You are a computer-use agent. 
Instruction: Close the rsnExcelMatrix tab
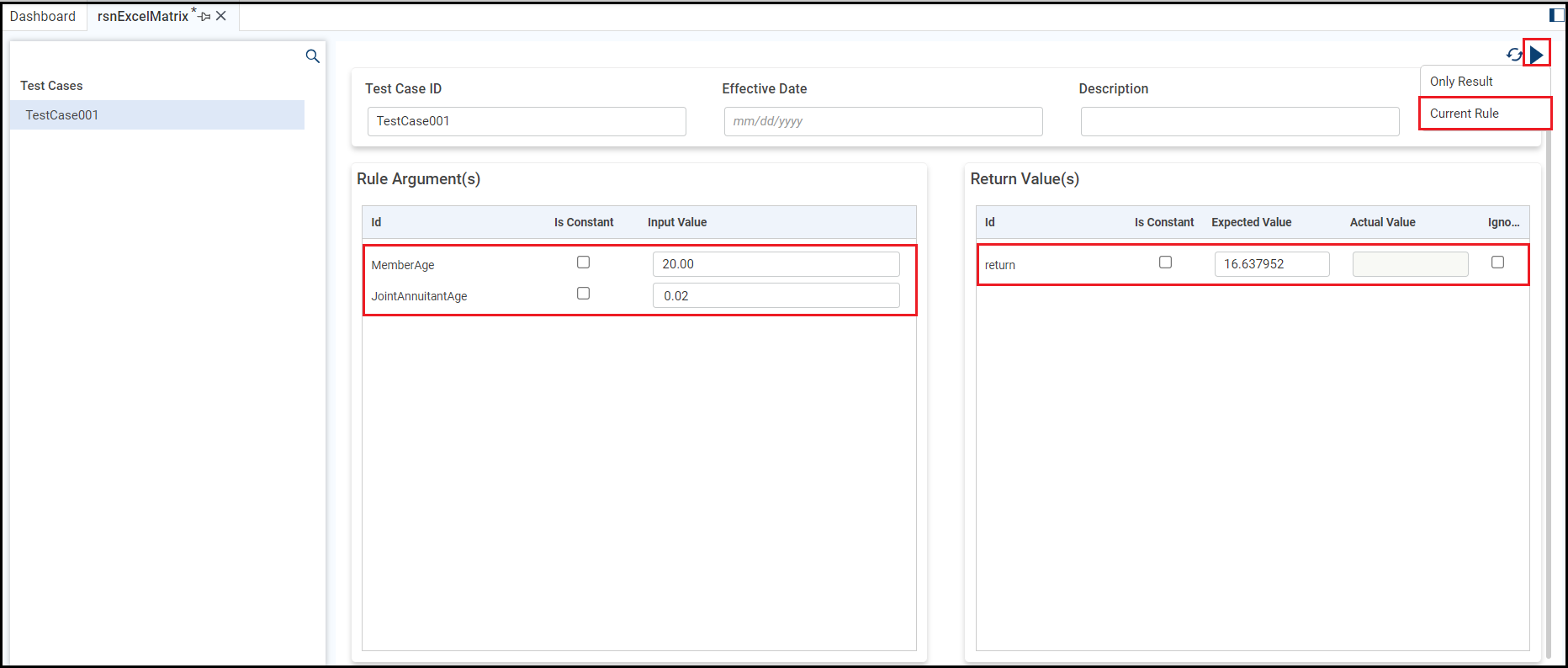[x=221, y=16]
